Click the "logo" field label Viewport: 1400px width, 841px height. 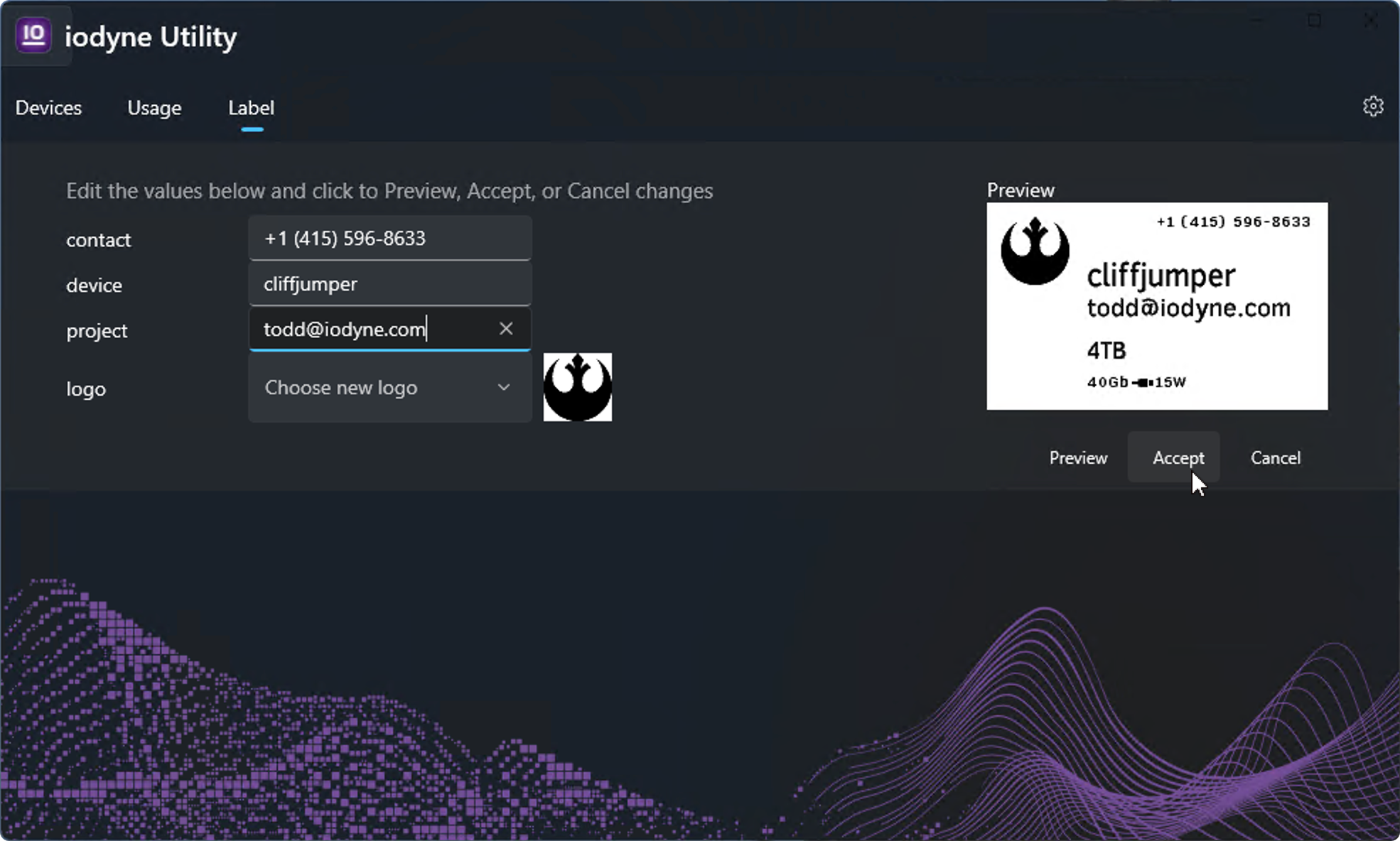point(86,389)
